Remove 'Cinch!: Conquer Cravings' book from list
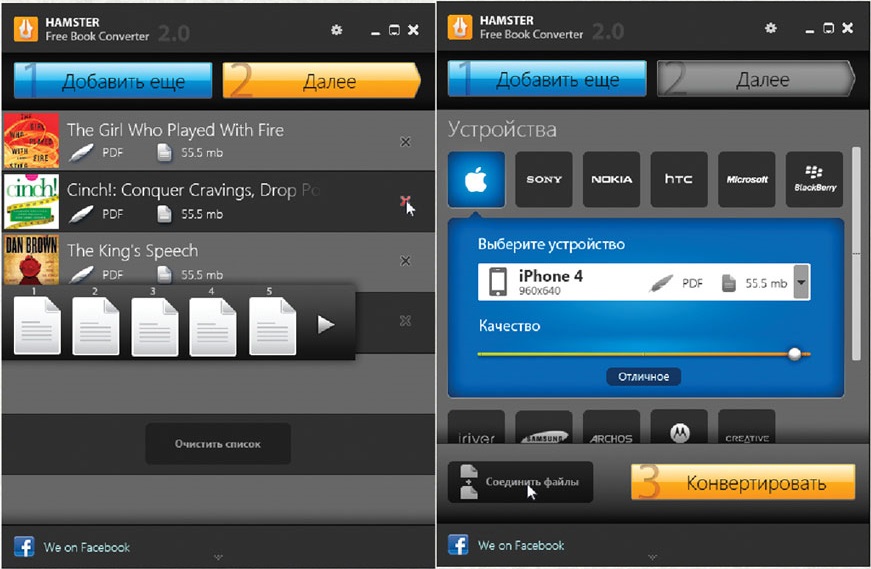 (x=406, y=201)
